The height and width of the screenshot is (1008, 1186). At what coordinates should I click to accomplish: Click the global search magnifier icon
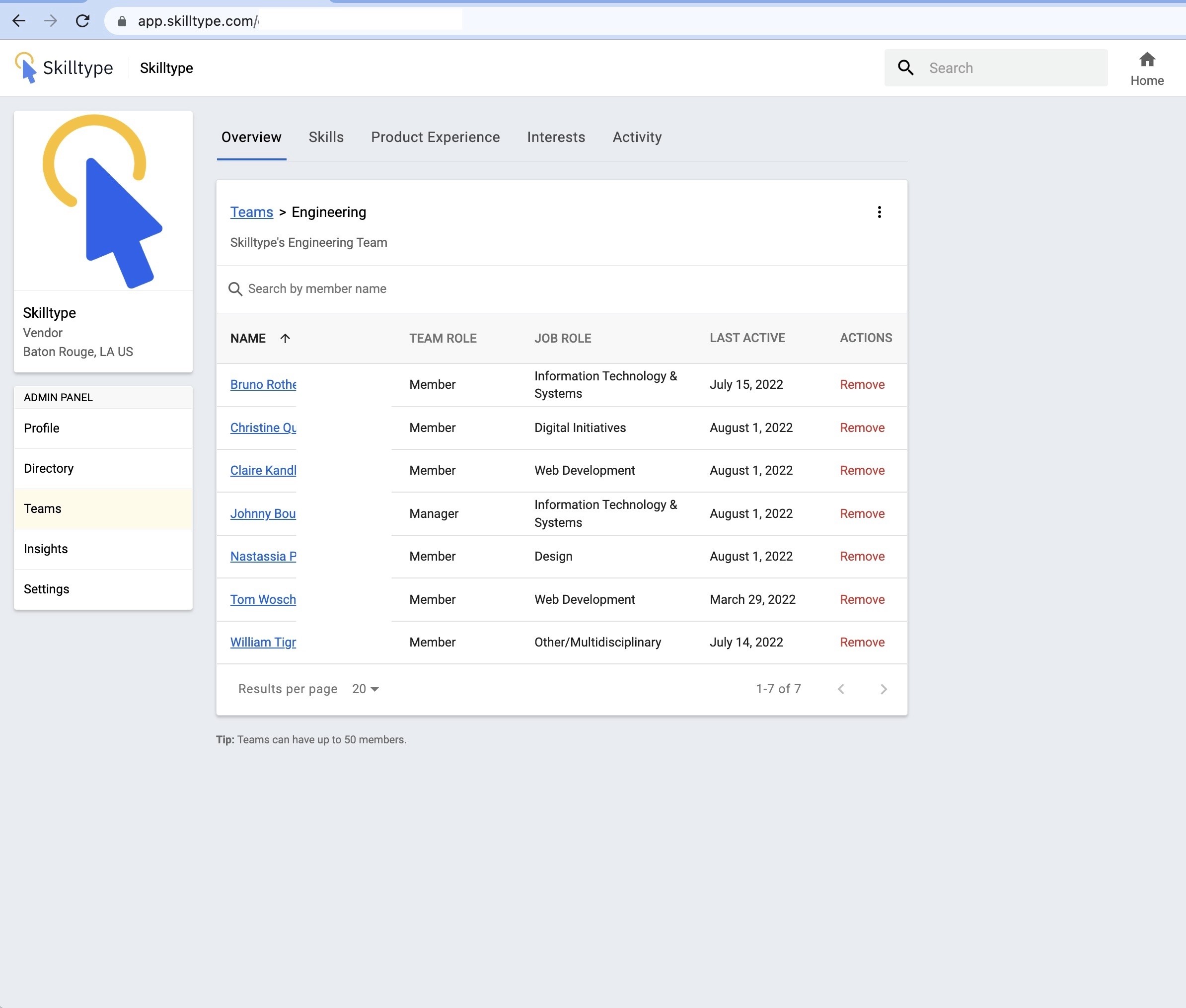[x=905, y=68]
